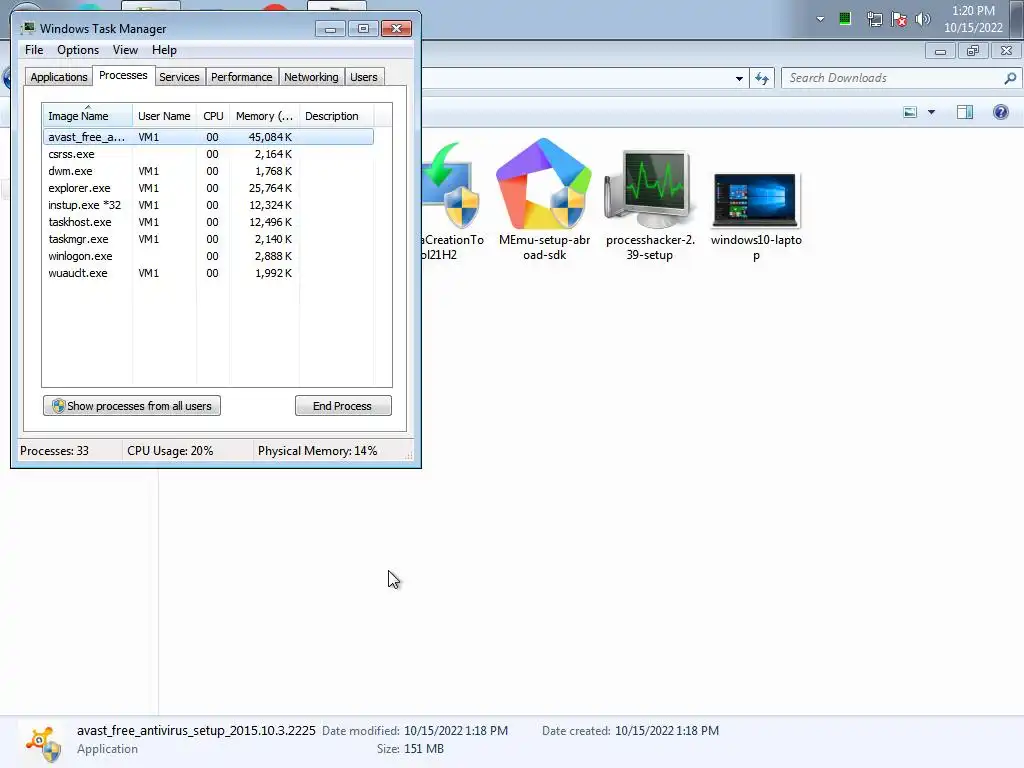This screenshot has height=768, width=1024.
Task: Select the wuauclt.exe process row
Action: coord(208,273)
